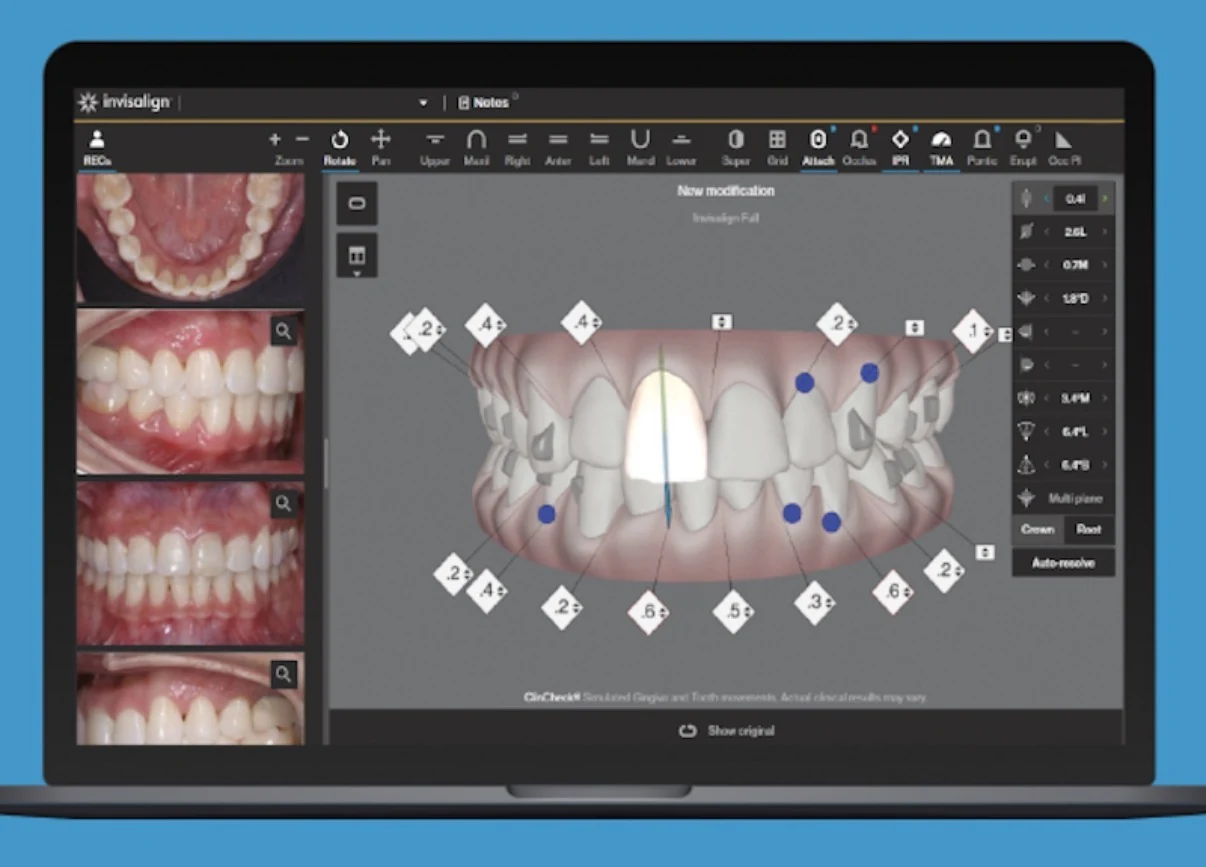Increase the 0.7M value with right arrow
The width and height of the screenshot is (1206, 867).
[1104, 265]
